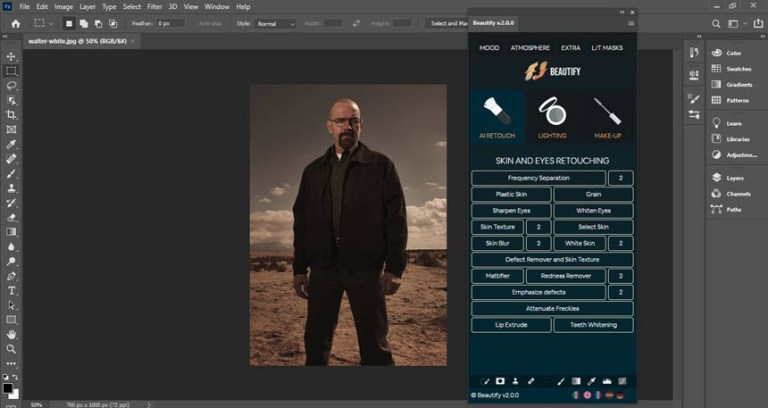Collapse the Beautify panel with double arrows
This screenshot has height=408, width=768.
[x=622, y=12]
